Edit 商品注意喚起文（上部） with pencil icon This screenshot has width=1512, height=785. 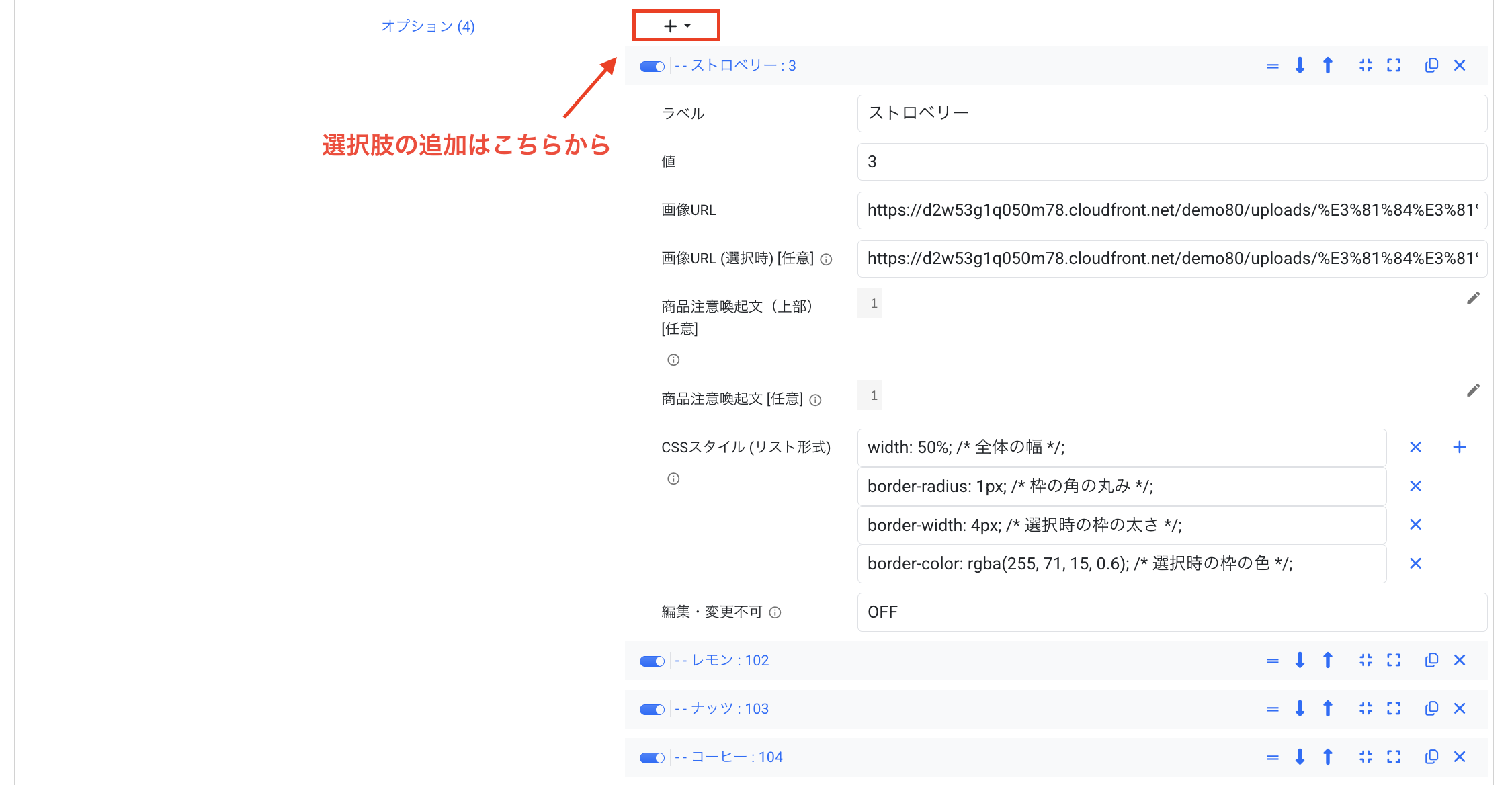point(1473,298)
